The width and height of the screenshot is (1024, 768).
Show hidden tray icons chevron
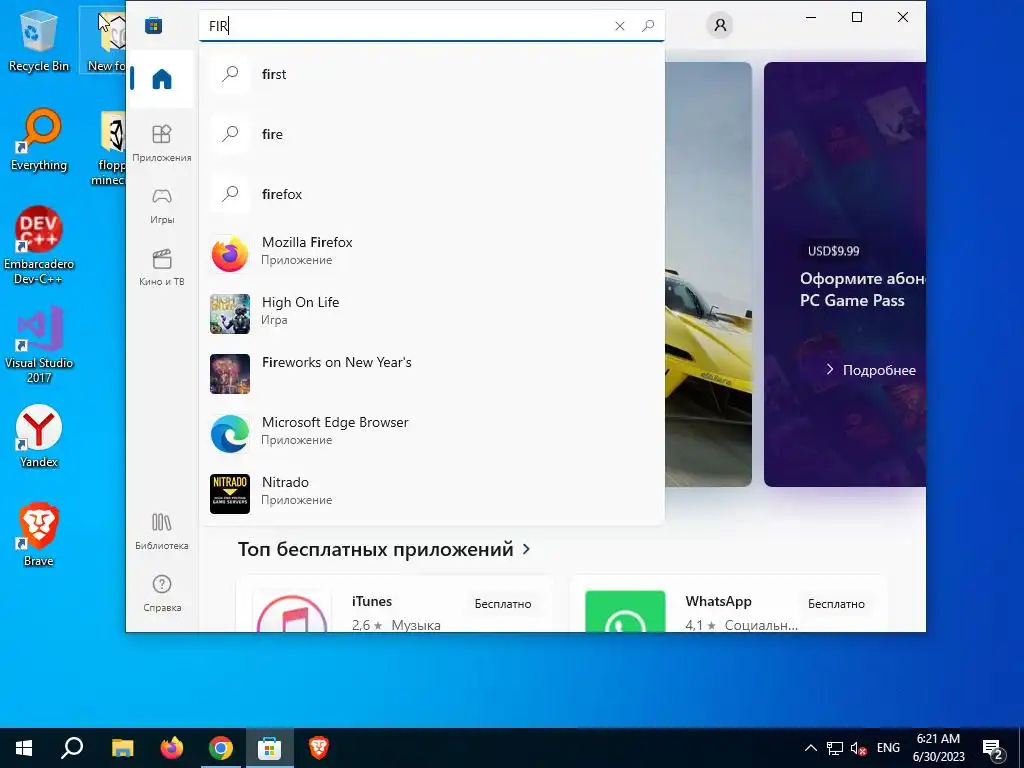[x=810, y=748]
